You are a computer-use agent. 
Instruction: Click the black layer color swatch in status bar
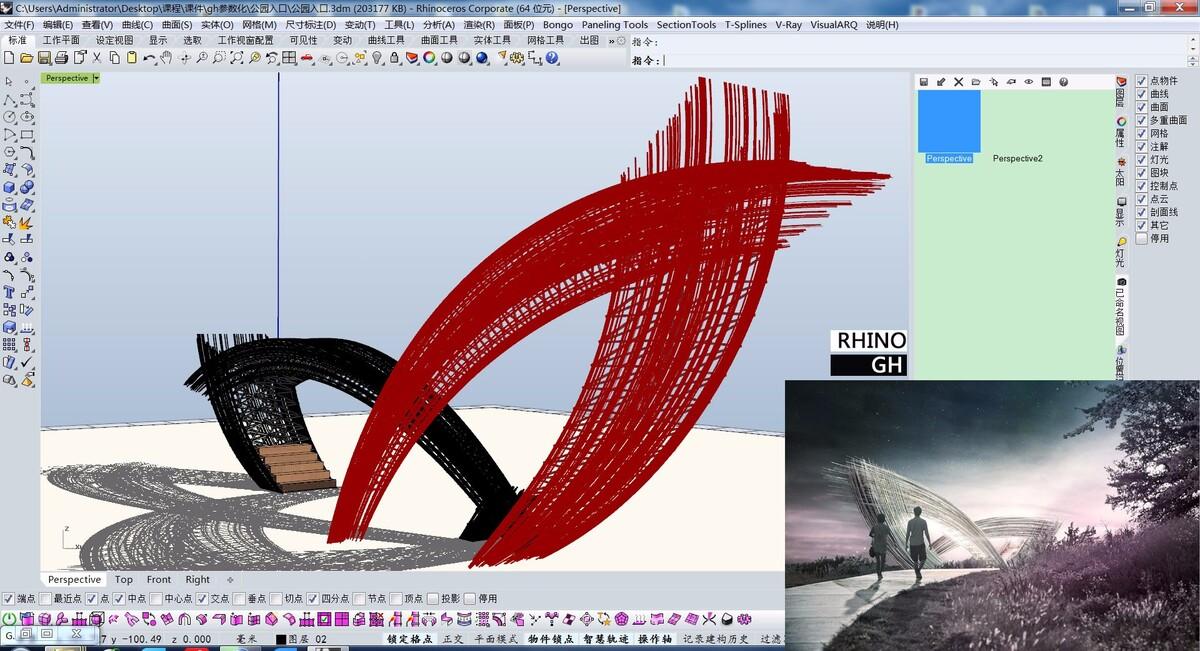coord(281,639)
